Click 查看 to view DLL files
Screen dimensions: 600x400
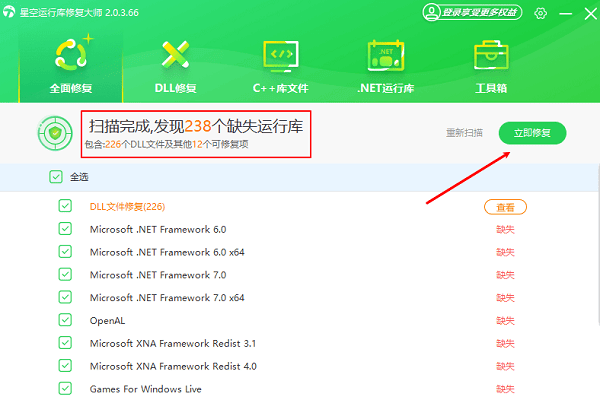(505, 207)
